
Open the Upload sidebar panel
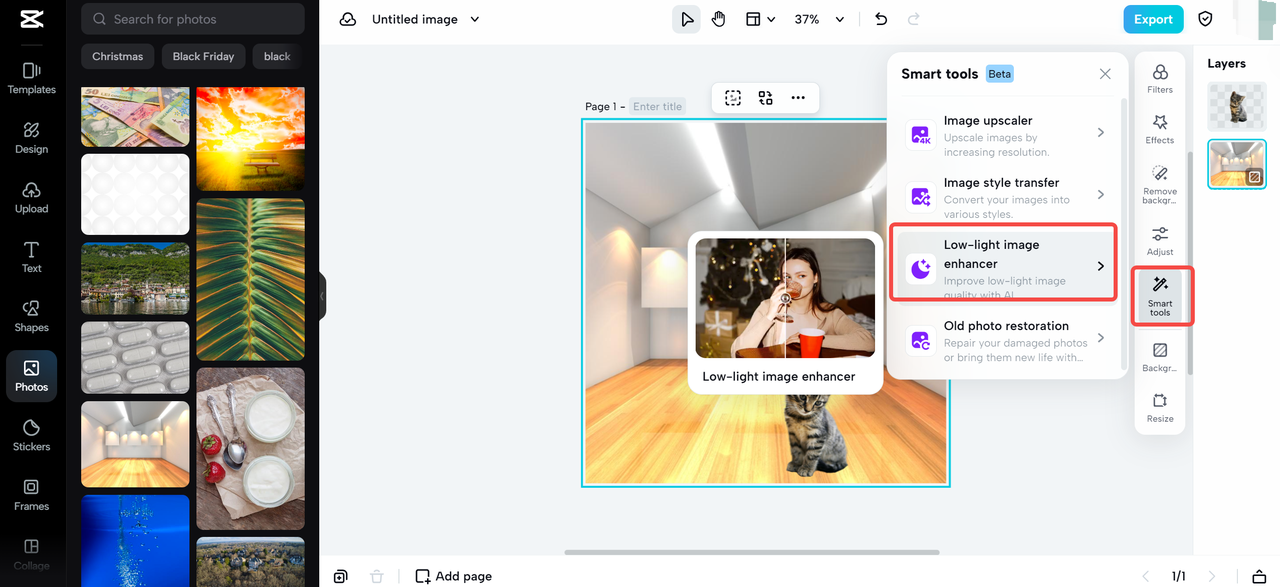pos(31,197)
